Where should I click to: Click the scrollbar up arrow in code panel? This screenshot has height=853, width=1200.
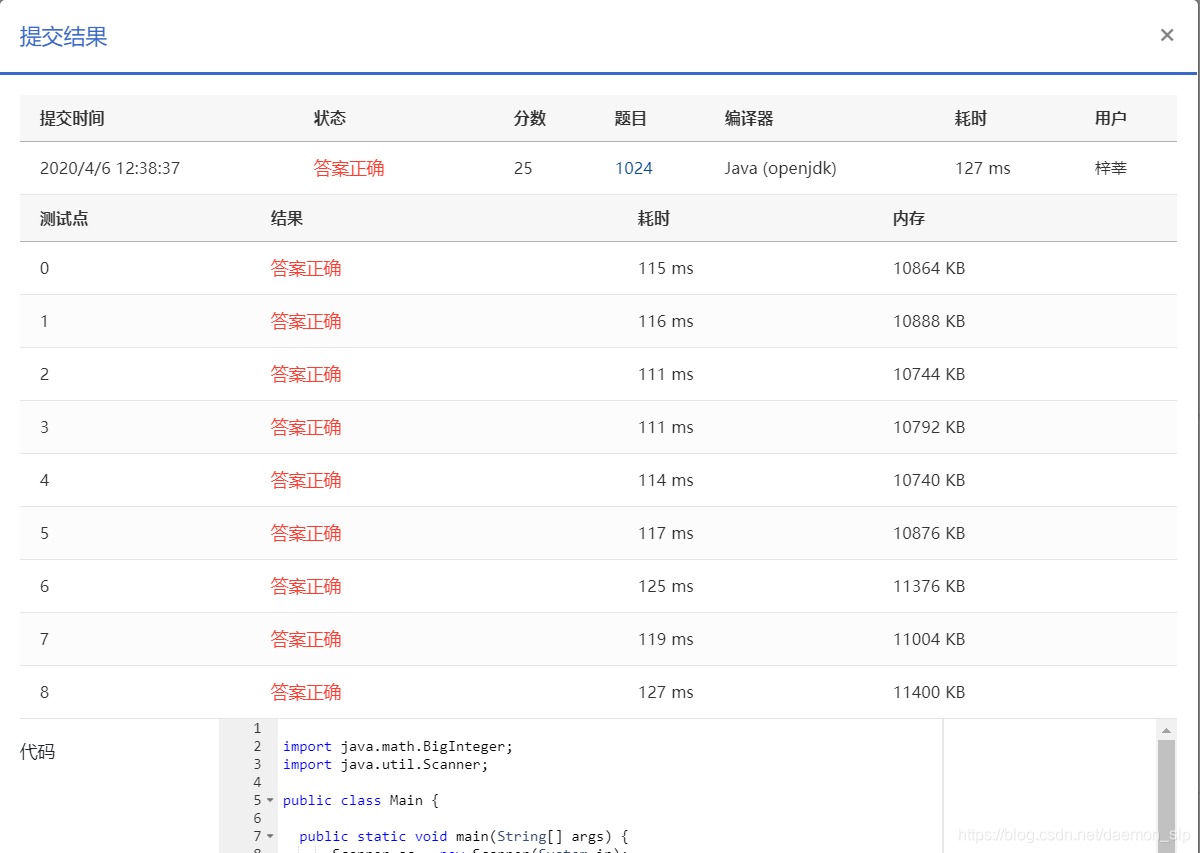[x=1166, y=731]
